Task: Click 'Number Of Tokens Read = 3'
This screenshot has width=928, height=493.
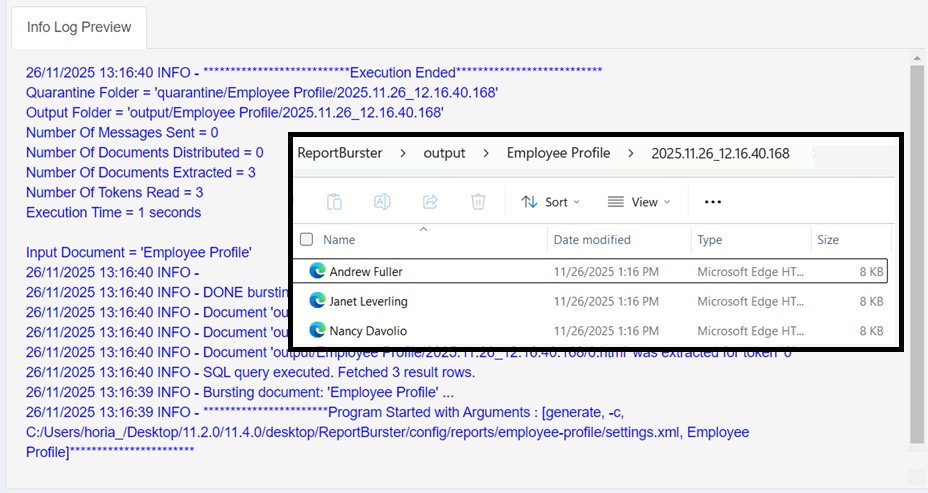Action: (x=114, y=192)
